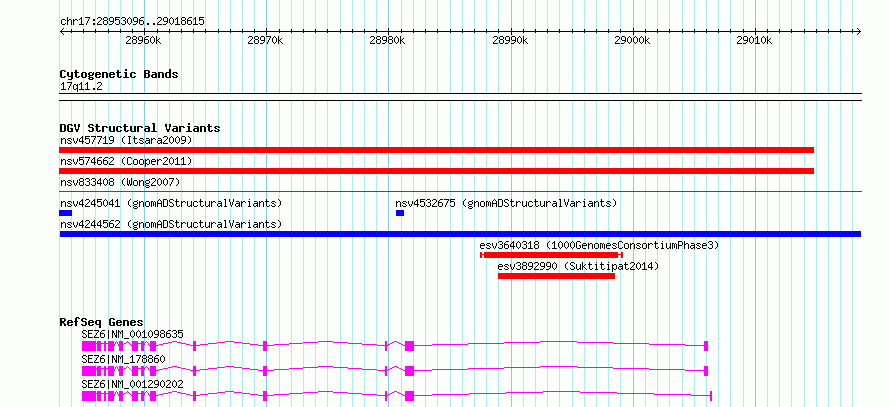Click the rightmost exon of SEZ6 NM_001098635
This screenshot has width=890, height=407.
[x=706, y=346]
